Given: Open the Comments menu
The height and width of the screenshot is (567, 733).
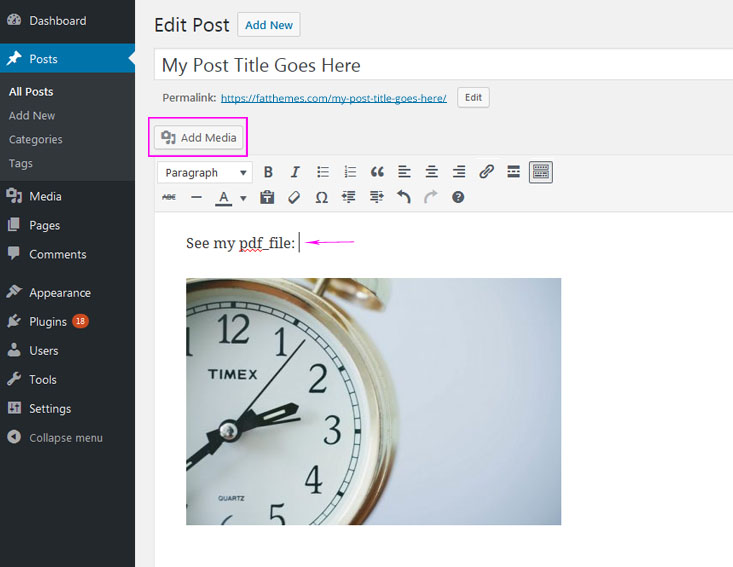Looking at the screenshot, I should point(67,254).
